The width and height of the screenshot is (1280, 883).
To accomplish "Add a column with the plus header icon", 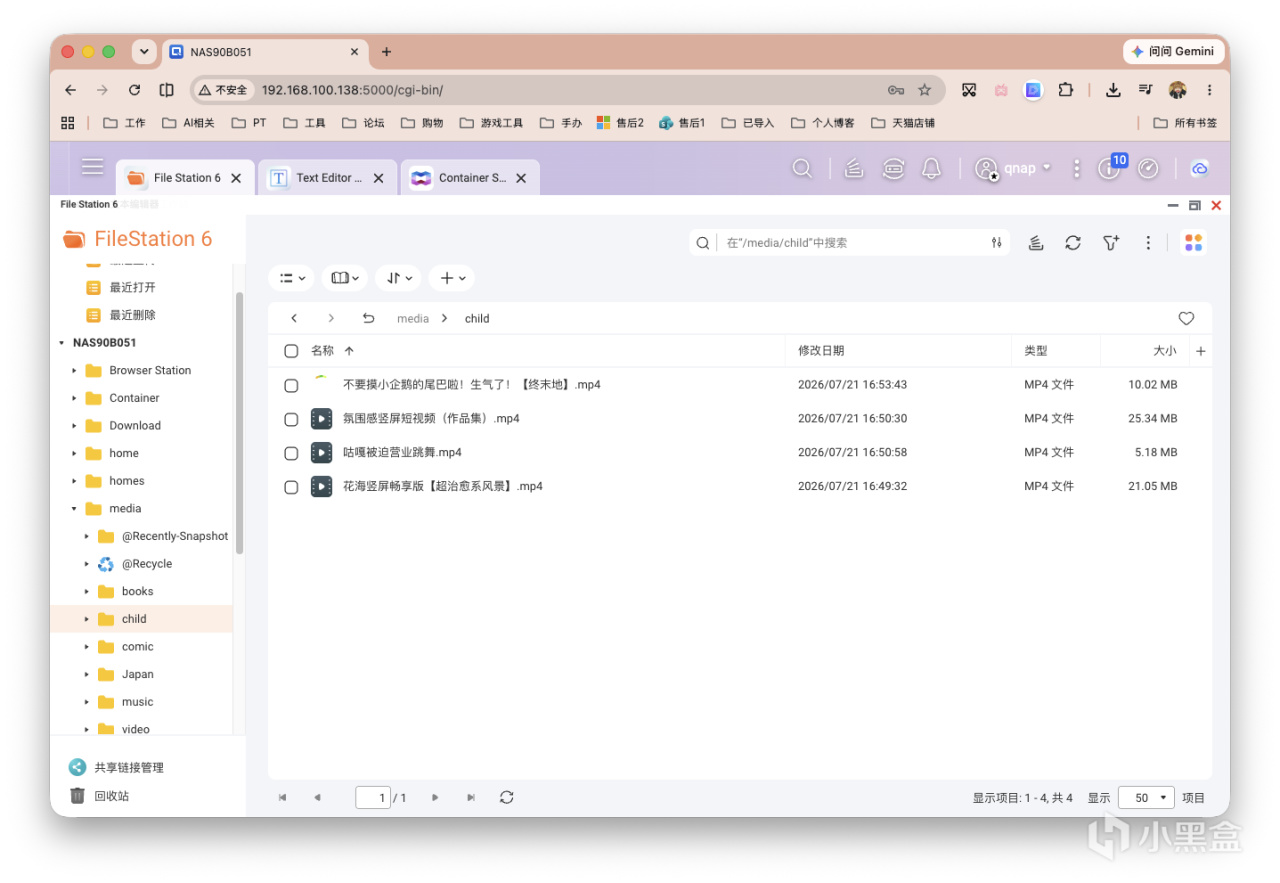I will click(x=1201, y=351).
